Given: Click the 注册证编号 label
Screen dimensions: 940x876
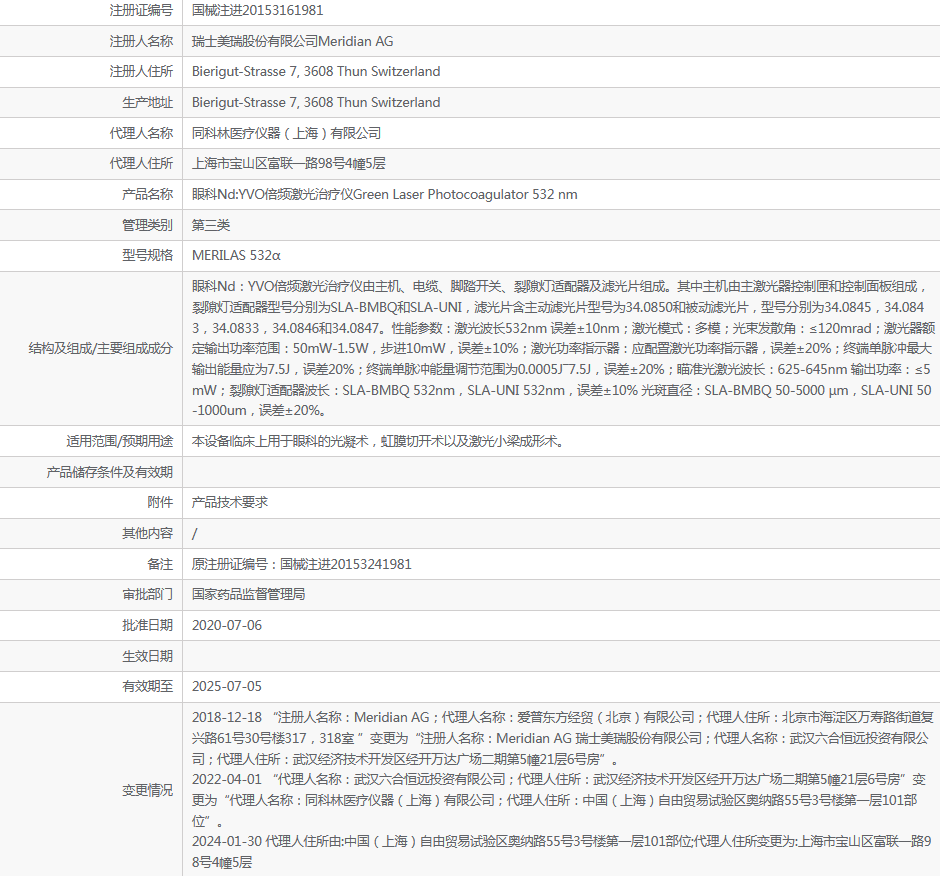Looking at the screenshot, I should [x=141, y=10].
